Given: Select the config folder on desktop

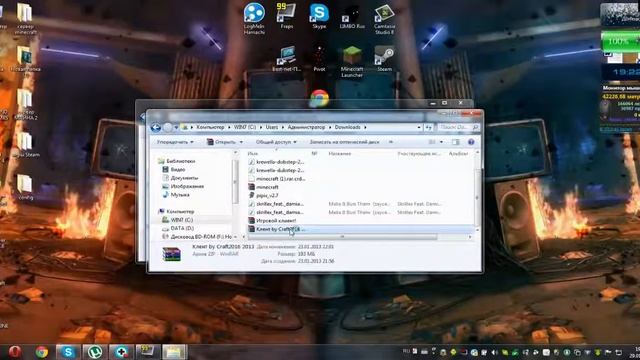Looking at the screenshot, I should 25,187.
